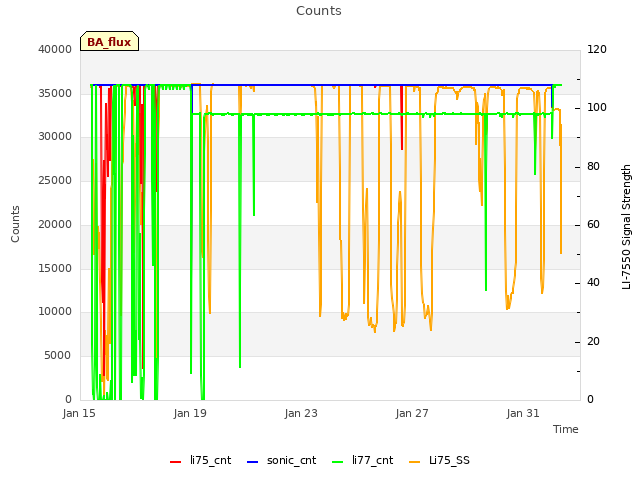The height and width of the screenshot is (480, 640).
Task: Click the orange Li75_SS legend swatch
Action: (x=414, y=462)
